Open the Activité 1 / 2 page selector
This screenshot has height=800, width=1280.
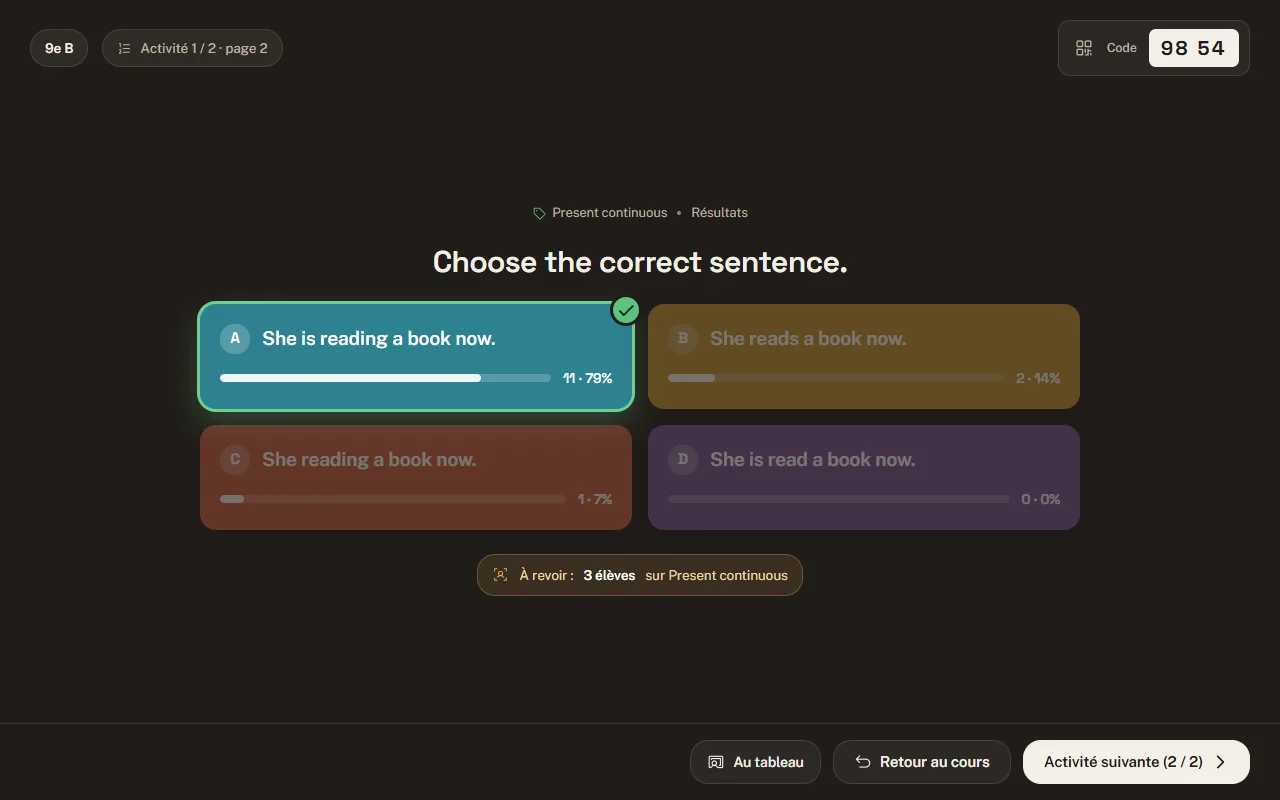[x=192, y=48]
